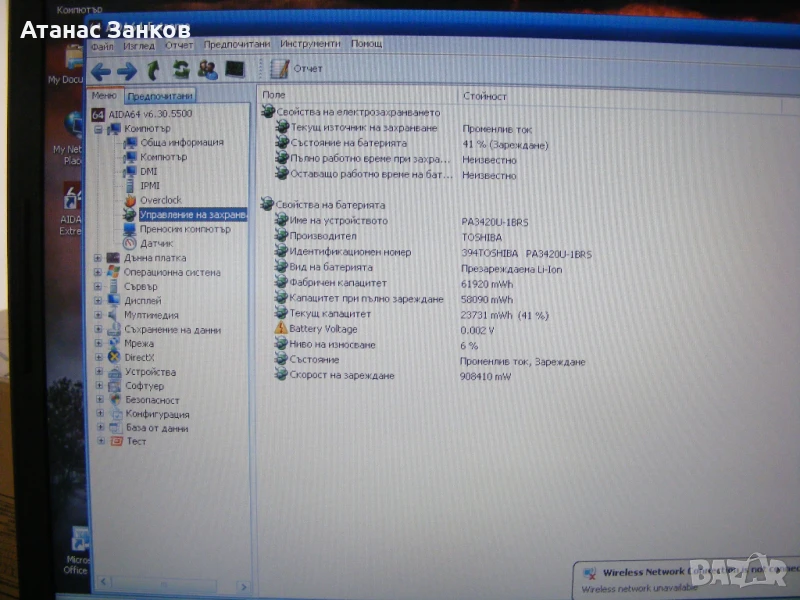Click the blue Forward arrow in toolbar
The width and height of the screenshot is (800, 600).
click(127, 70)
